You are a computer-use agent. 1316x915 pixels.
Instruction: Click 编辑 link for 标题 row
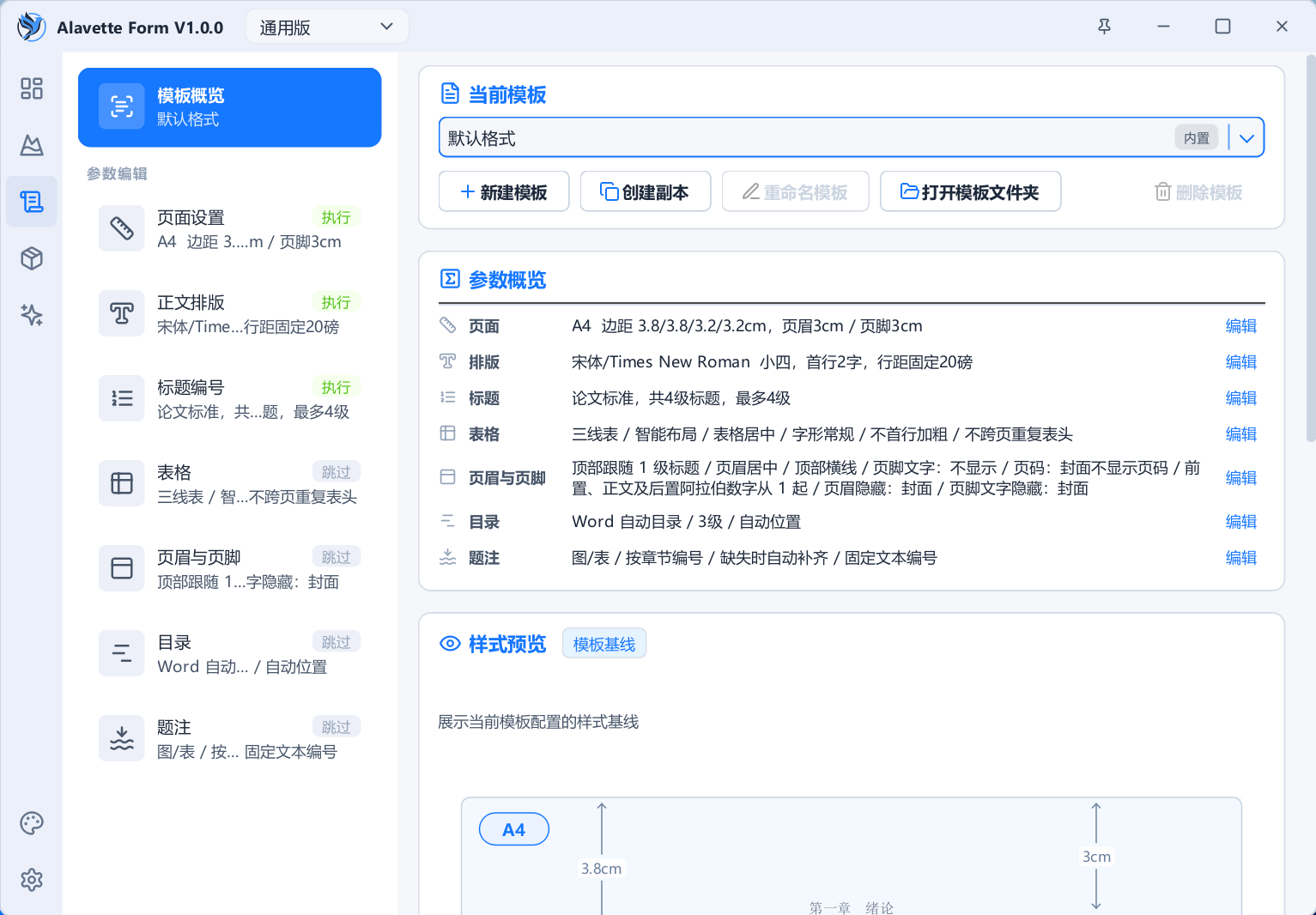[x=1241, y=398]
